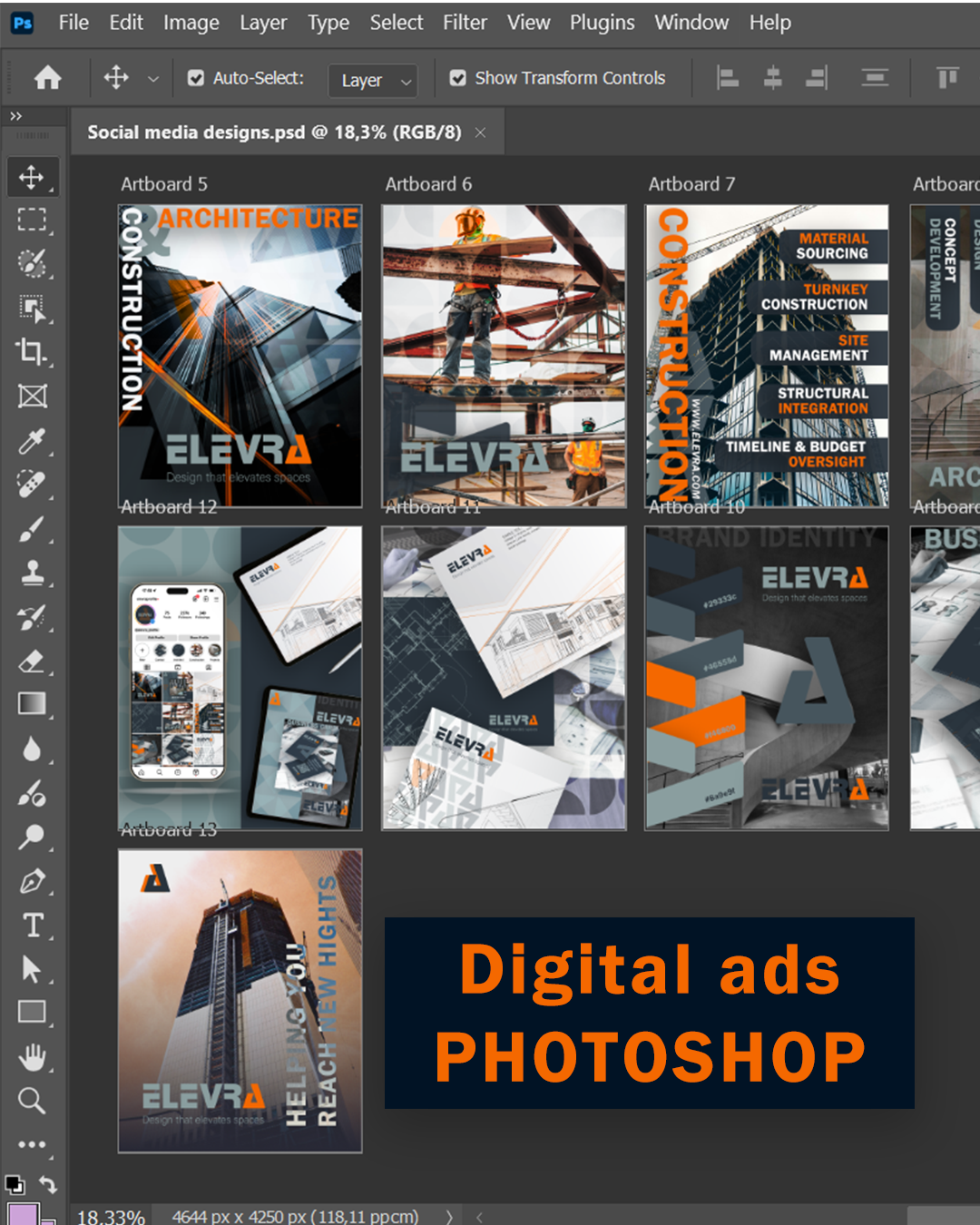Select the Move tool in the toolbar
Screen dimensions: 980x1225
tap(33, 177)
